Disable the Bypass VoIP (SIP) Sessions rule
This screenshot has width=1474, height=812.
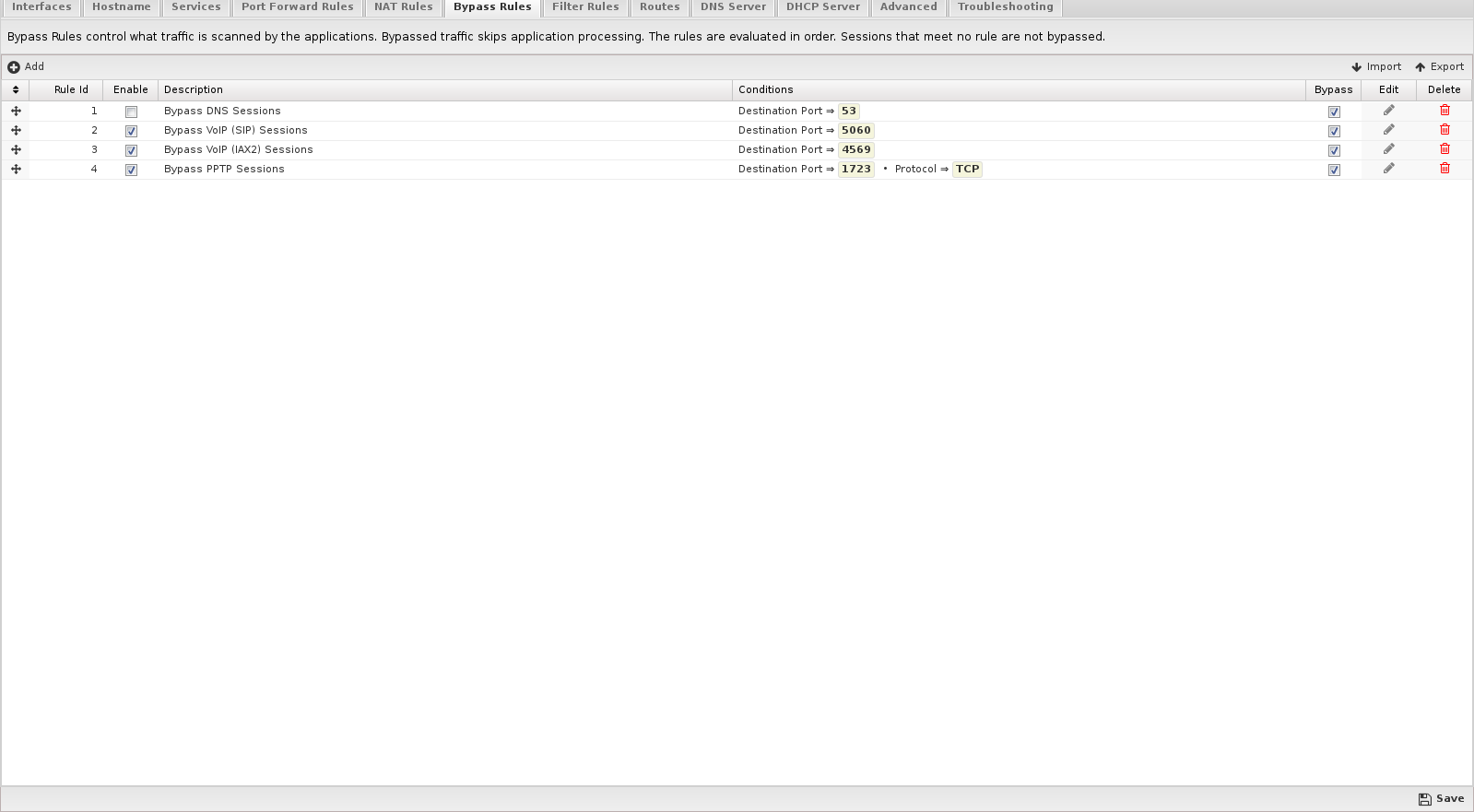(x=131, y=131)
